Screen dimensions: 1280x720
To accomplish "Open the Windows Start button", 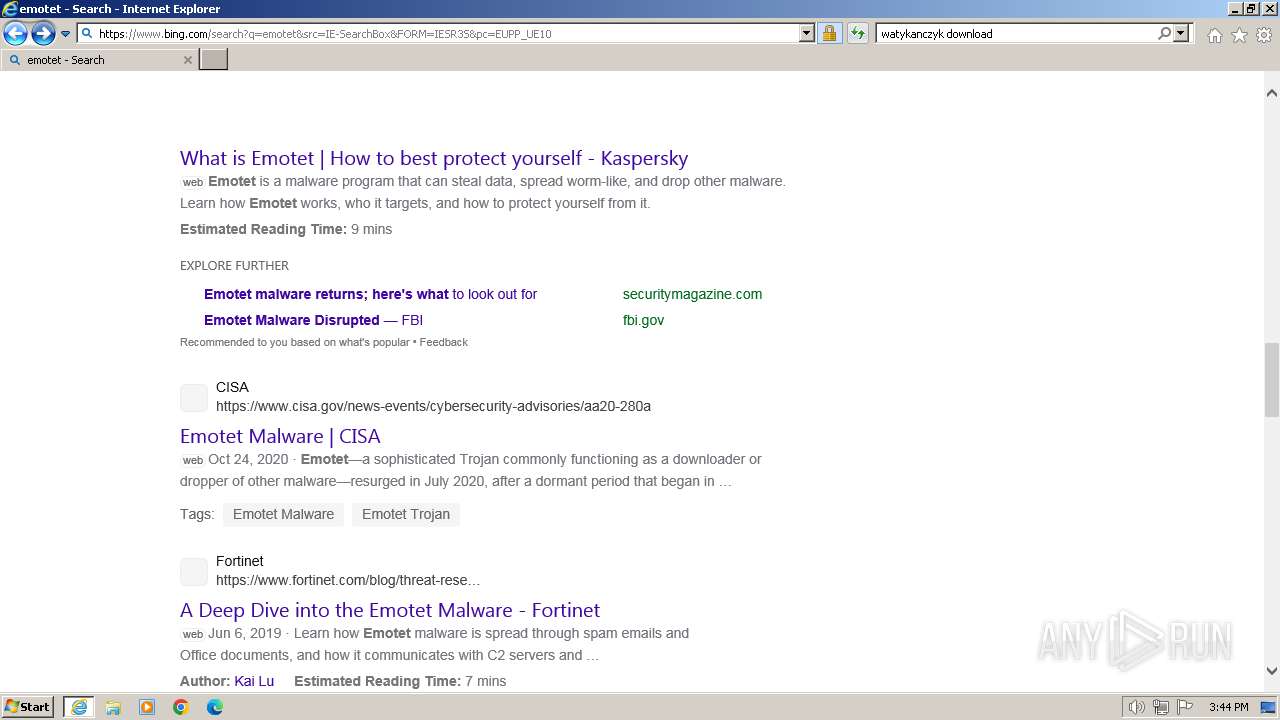I will 28,706.
